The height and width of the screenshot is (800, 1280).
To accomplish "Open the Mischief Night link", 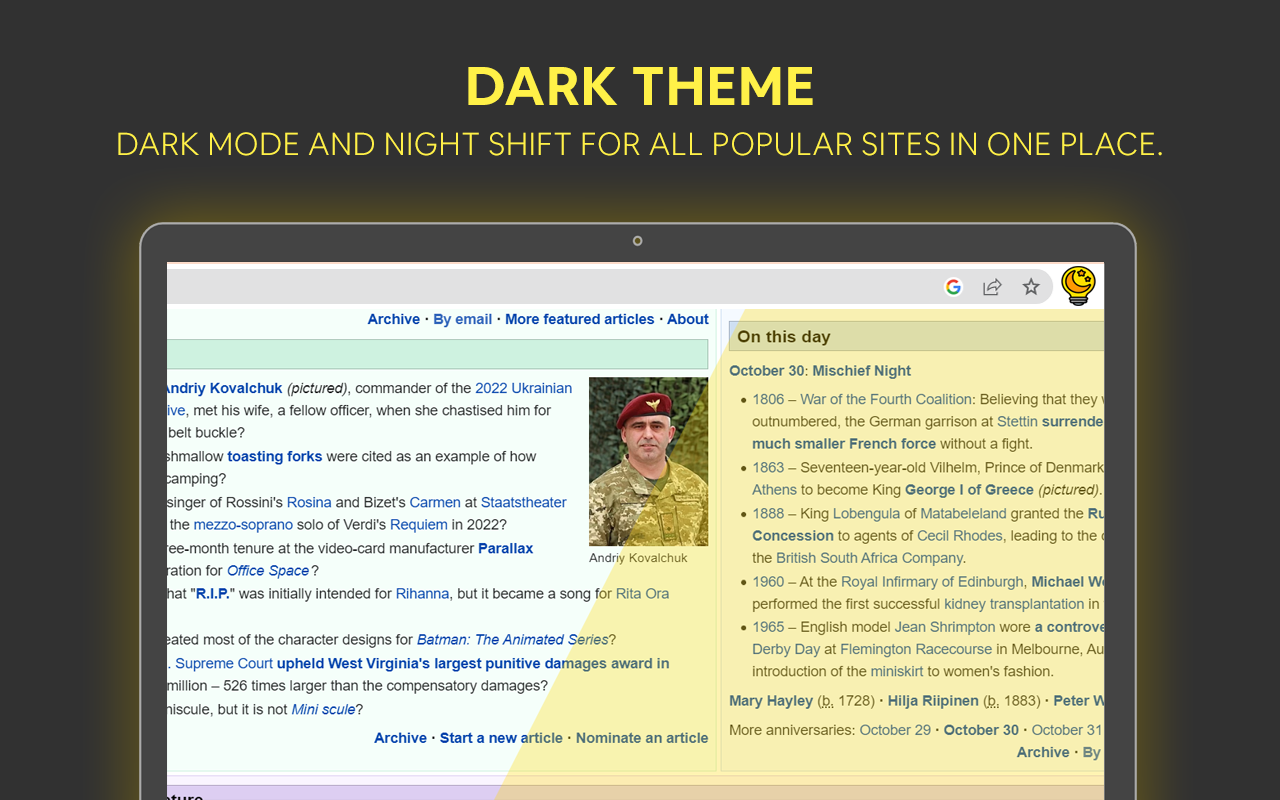I will pos(862,371).
